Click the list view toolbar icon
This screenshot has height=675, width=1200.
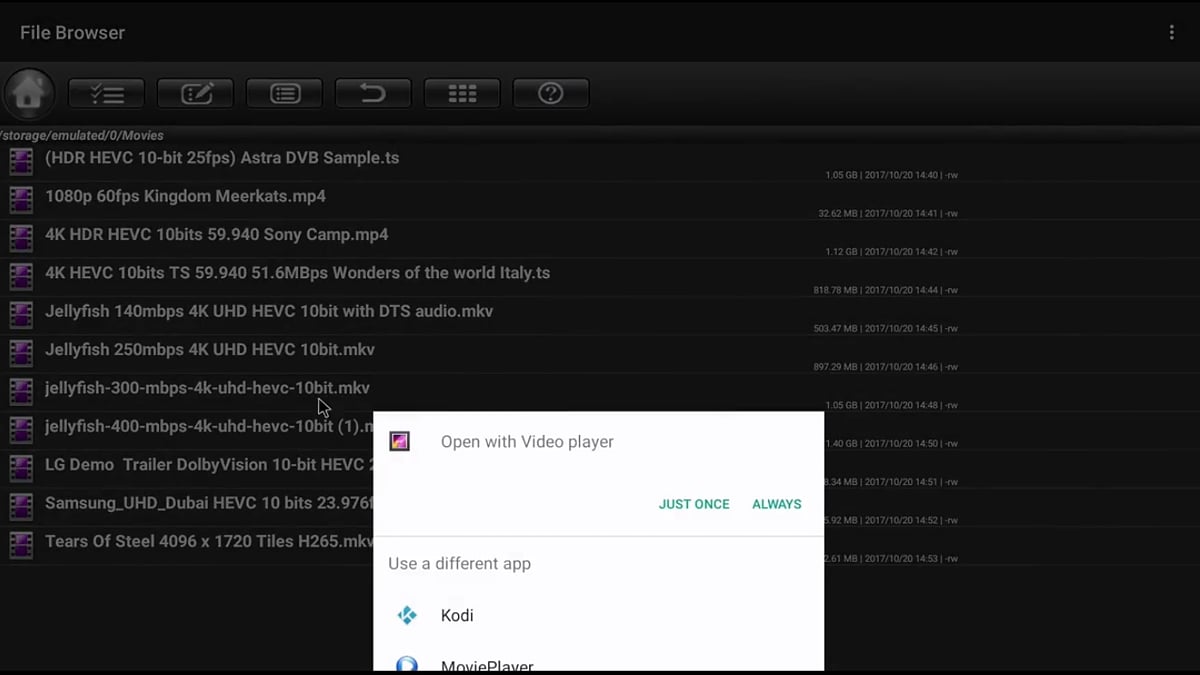(284, 94)
